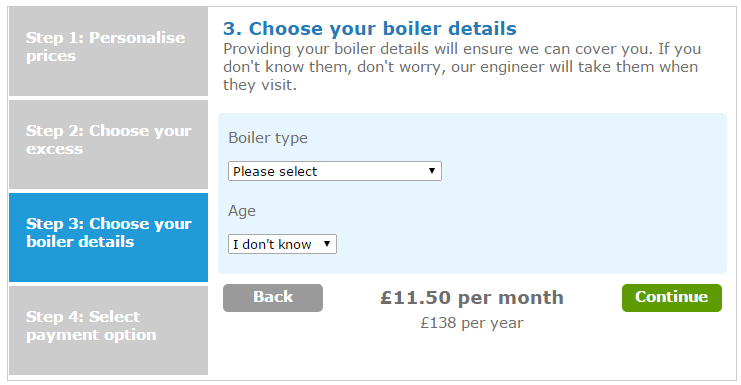The image size is (741, 385).
Task: Click the green Continue button
Action: pyautogui.click(x=672, y=298)
